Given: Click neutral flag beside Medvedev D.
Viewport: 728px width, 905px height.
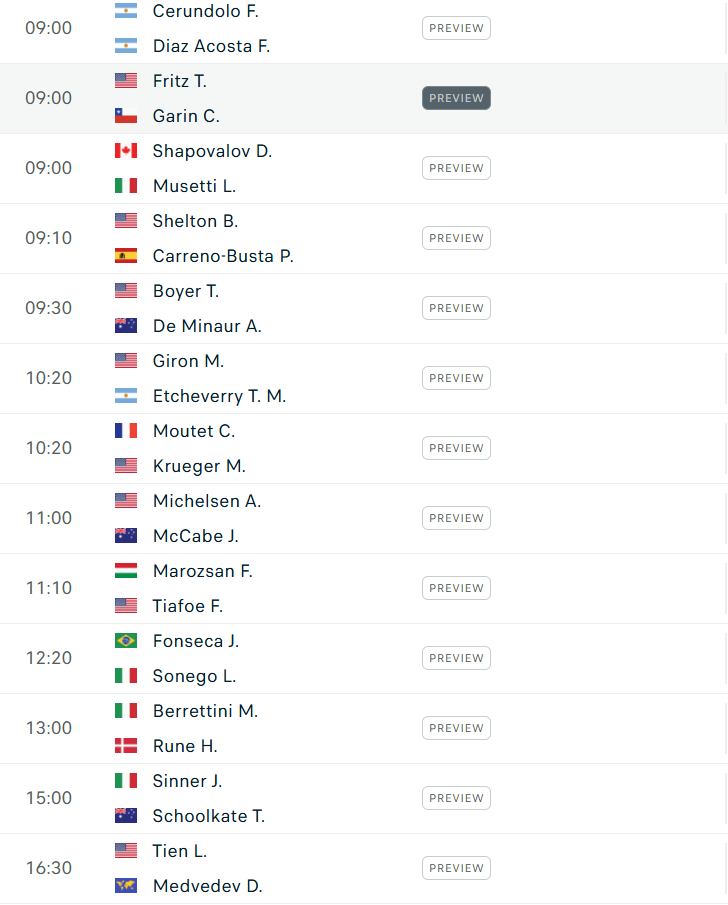Looking at the screenshot, I should [x=126, y=885].
